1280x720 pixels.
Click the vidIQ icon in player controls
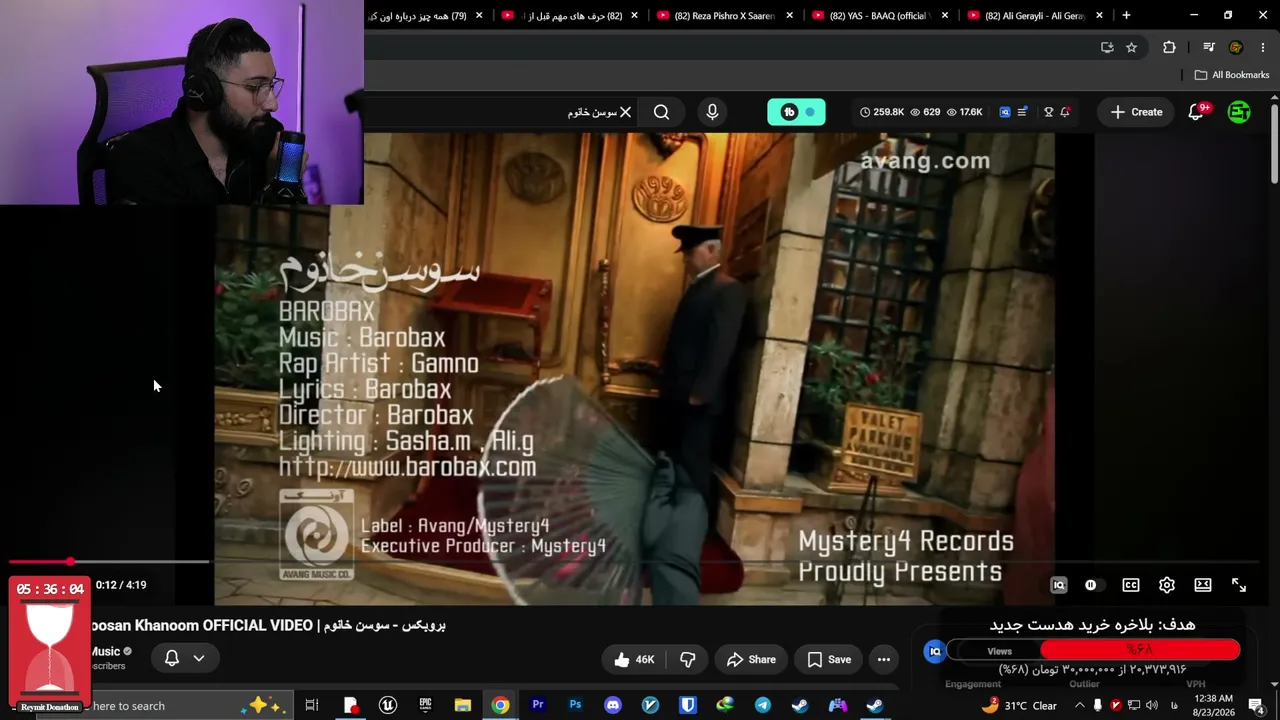(x=1059, y=585)
